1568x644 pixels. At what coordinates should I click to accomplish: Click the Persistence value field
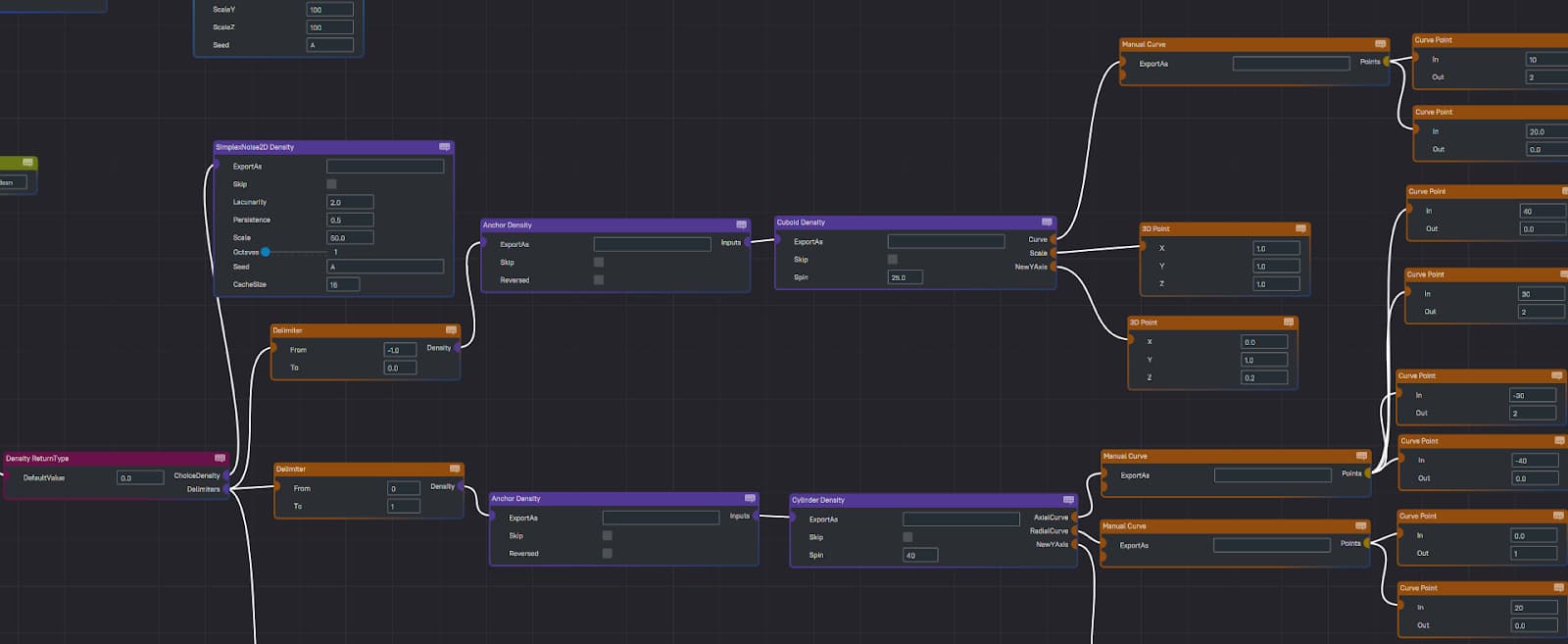(x=349, y=220)
